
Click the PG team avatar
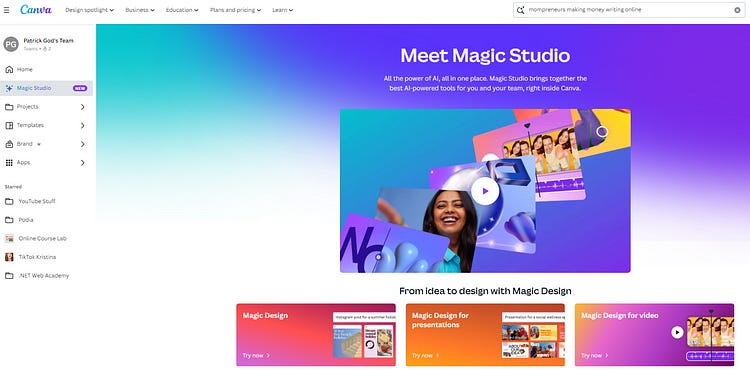tap(11, 44)
